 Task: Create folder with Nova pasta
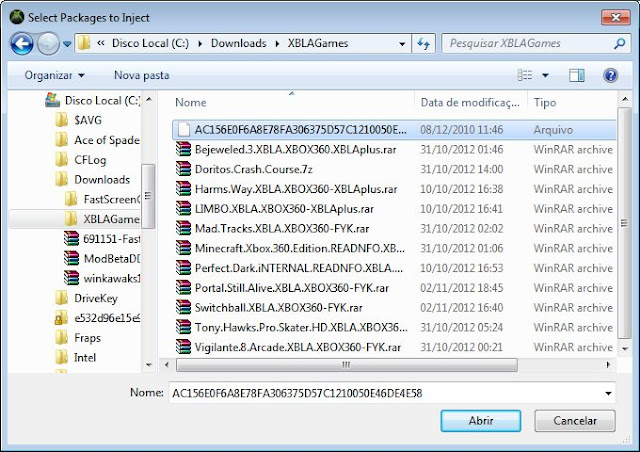[141, 75]
